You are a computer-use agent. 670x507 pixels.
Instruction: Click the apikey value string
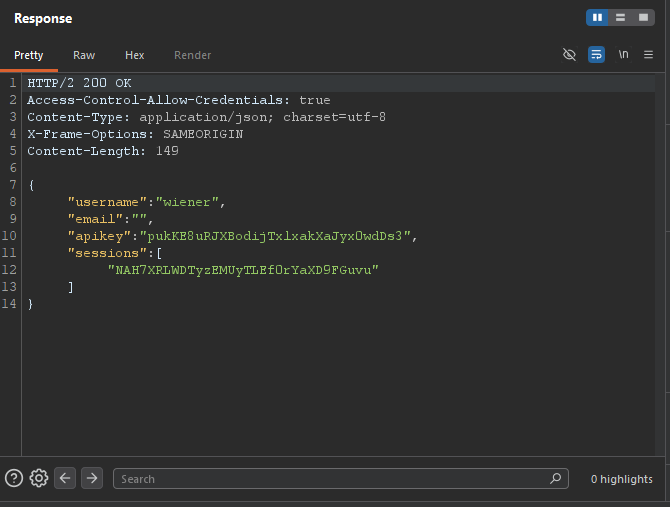click(275, 236)
